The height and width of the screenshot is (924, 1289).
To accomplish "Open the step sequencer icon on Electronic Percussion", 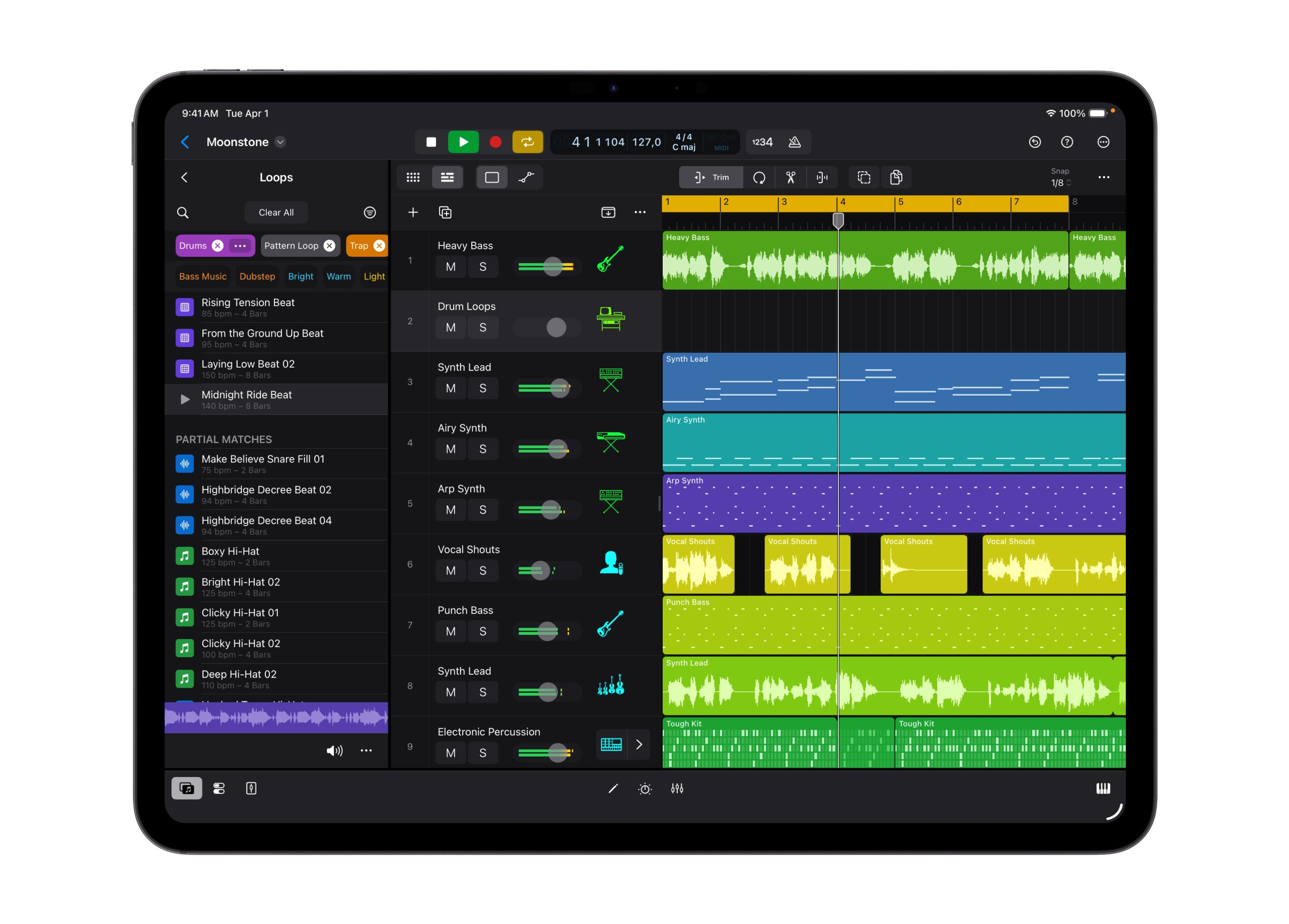I will coord(611,744).
